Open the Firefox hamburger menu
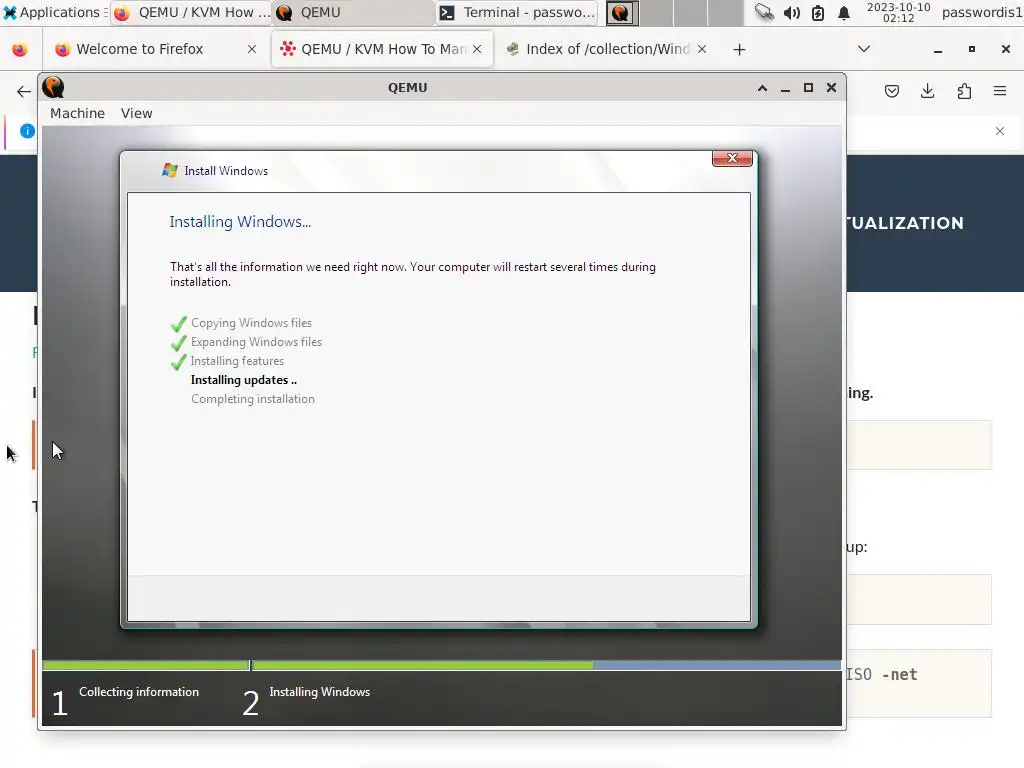This screenshot has width=1024, height=768. (x=1000, y=91)
